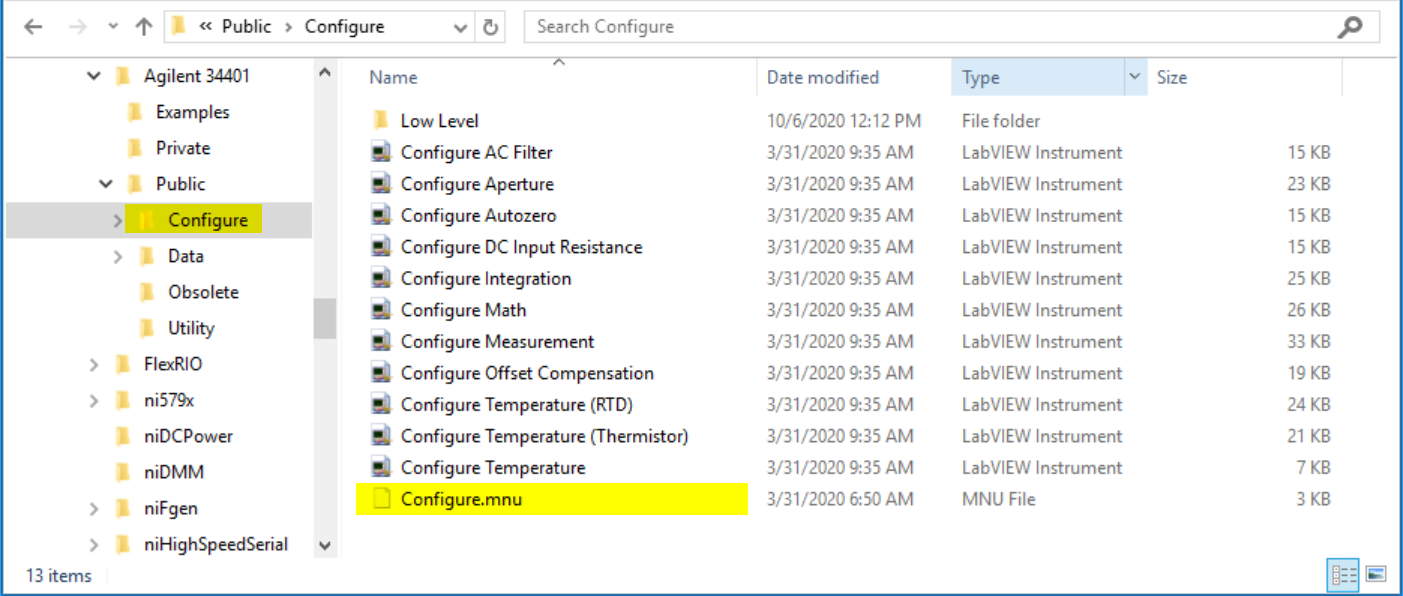Click the Low Level folder icon
Viewport: 1403px width, 596px height.
pyautogui.click(x=381, y=121)
